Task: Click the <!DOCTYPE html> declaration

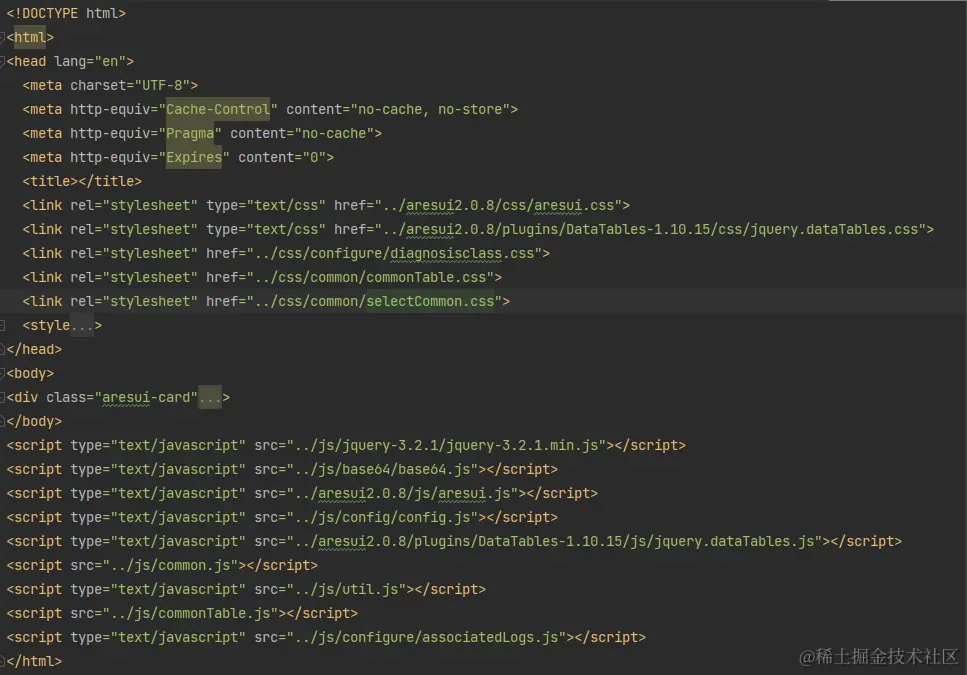Action: [x=66, y=14]
